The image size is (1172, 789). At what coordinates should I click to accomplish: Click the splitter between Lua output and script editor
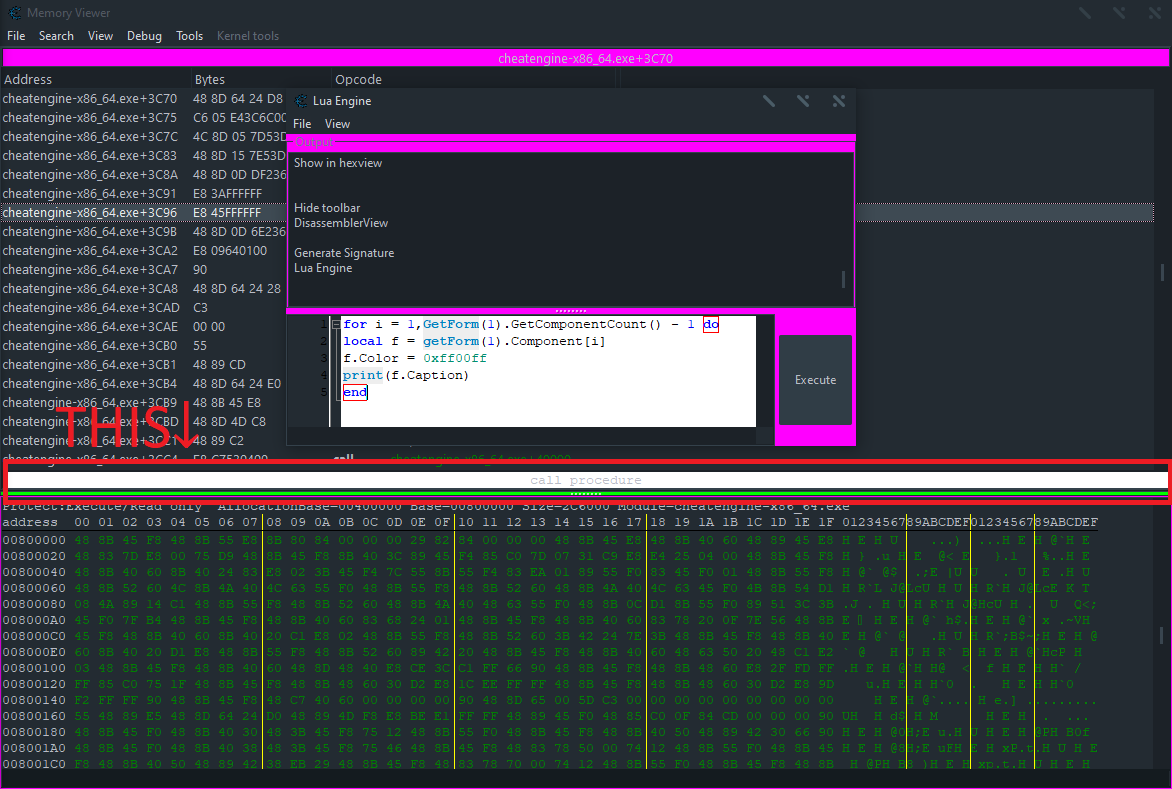(570, 311)
